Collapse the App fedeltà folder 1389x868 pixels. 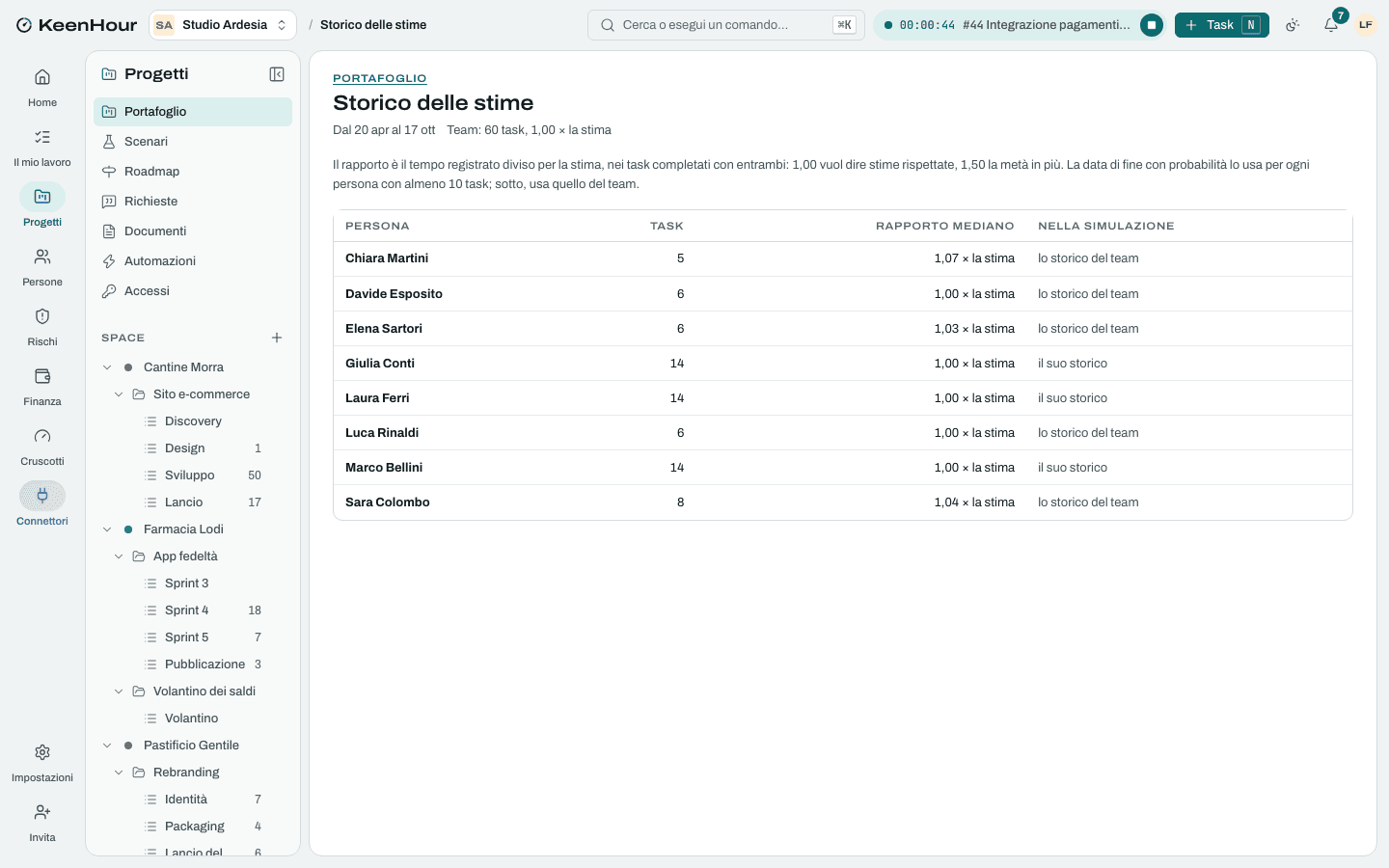point(119,556)
